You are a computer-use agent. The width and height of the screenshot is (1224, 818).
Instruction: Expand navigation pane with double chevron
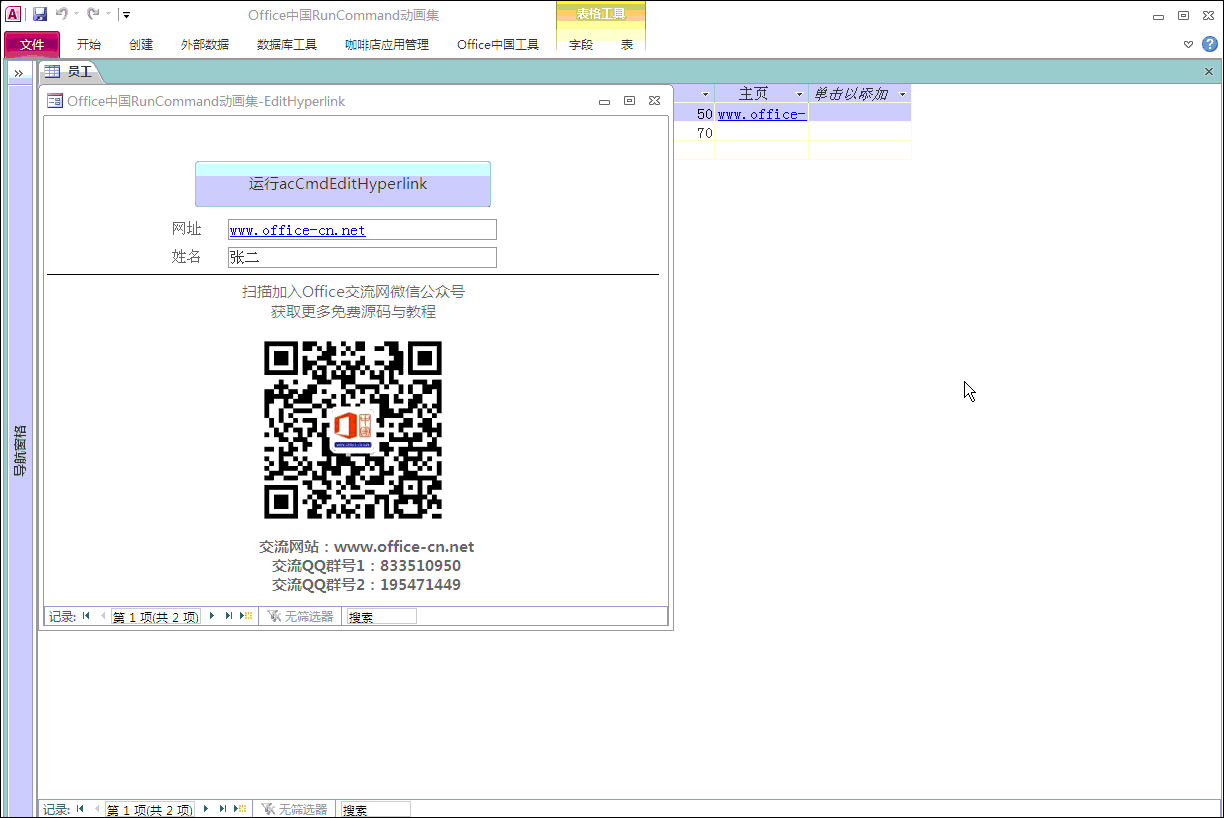19,72
